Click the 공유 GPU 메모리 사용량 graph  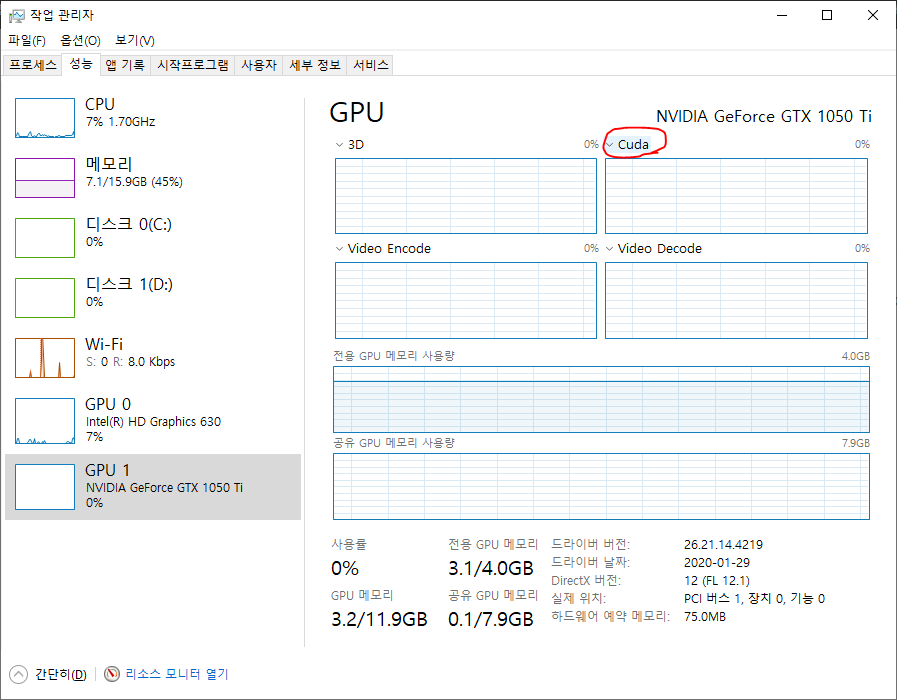pyautogui.click(x=601, y=486)
